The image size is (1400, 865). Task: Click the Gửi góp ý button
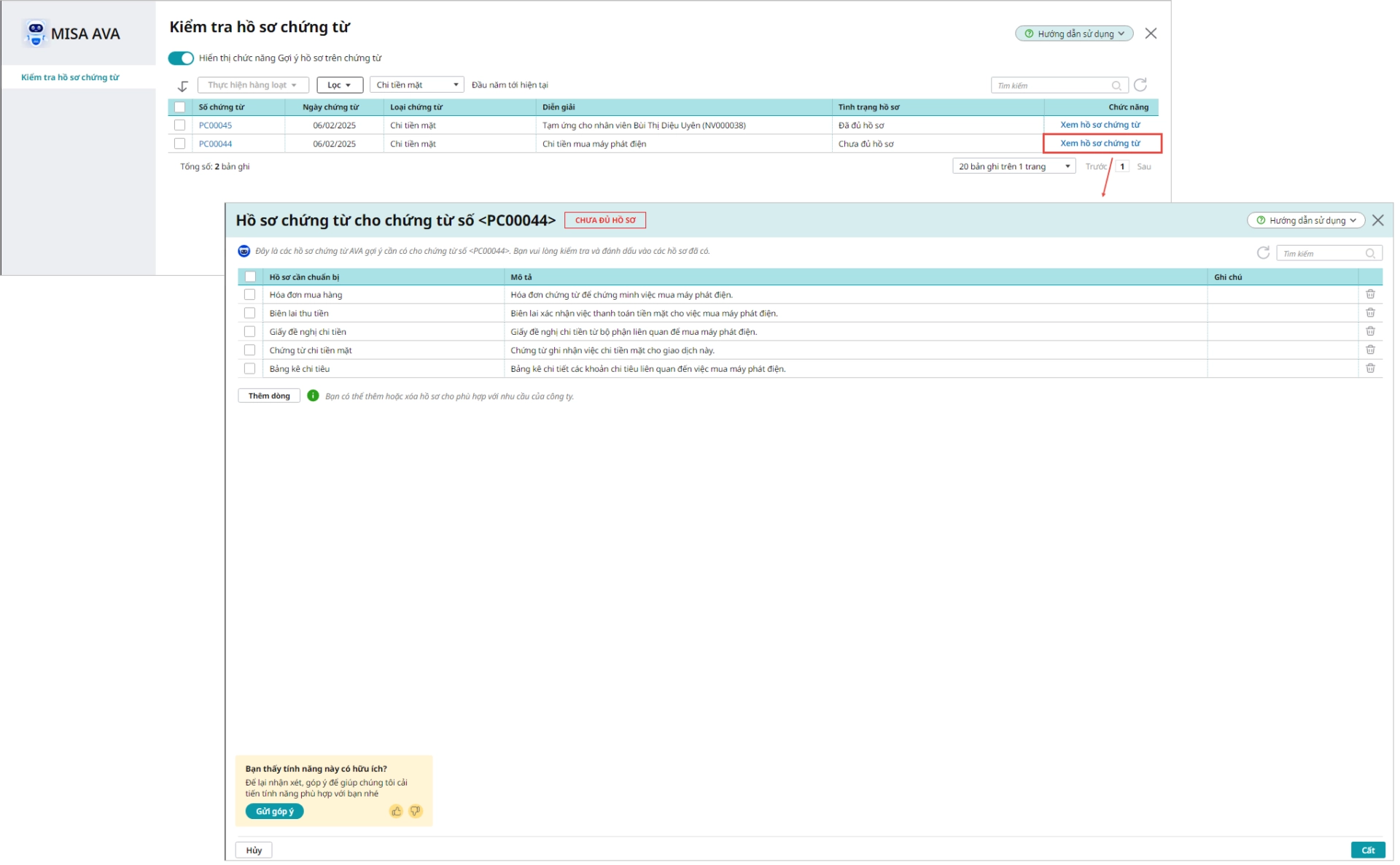click(275, 811)
